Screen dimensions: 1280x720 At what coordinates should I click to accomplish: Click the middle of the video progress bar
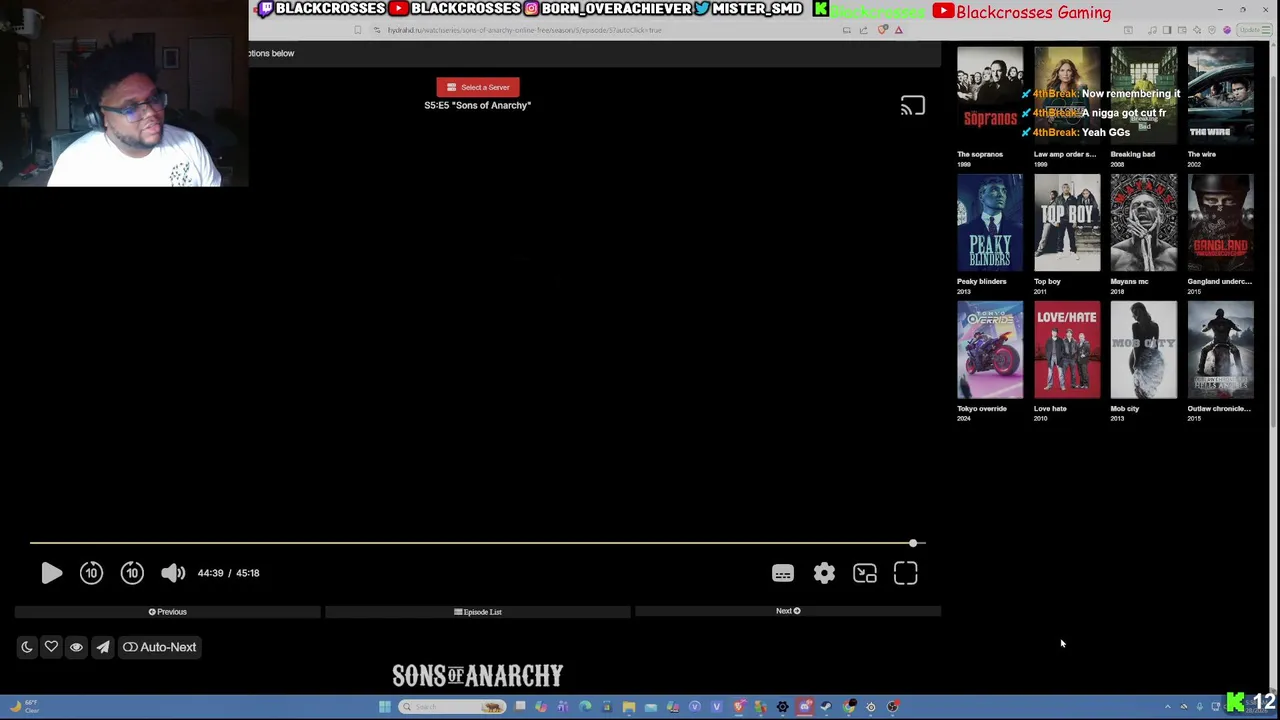click(x=478, y=543)
